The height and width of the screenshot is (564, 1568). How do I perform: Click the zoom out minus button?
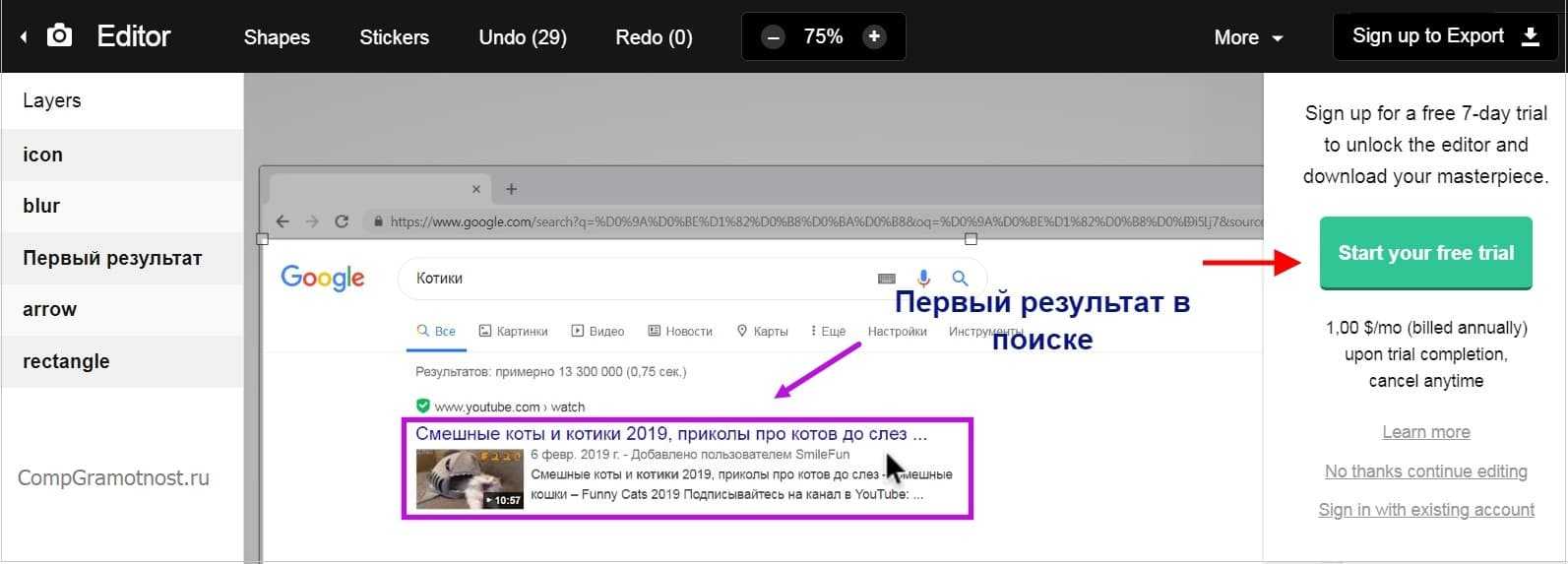click(774, 37)
